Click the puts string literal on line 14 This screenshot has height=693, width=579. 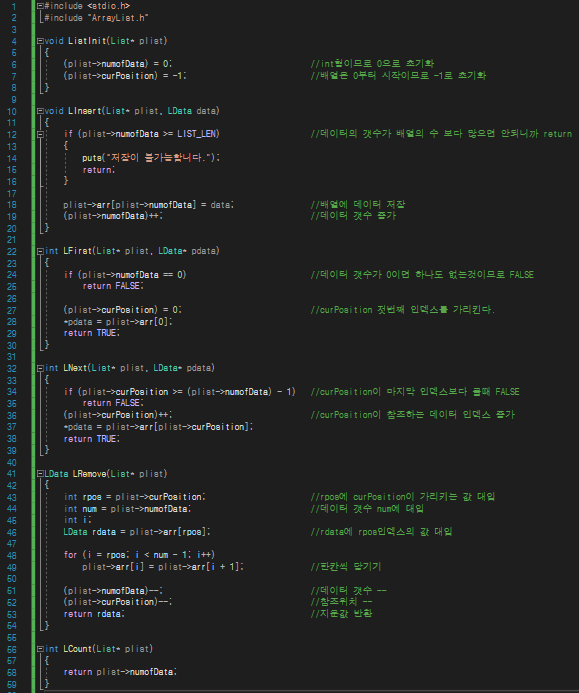160,157
